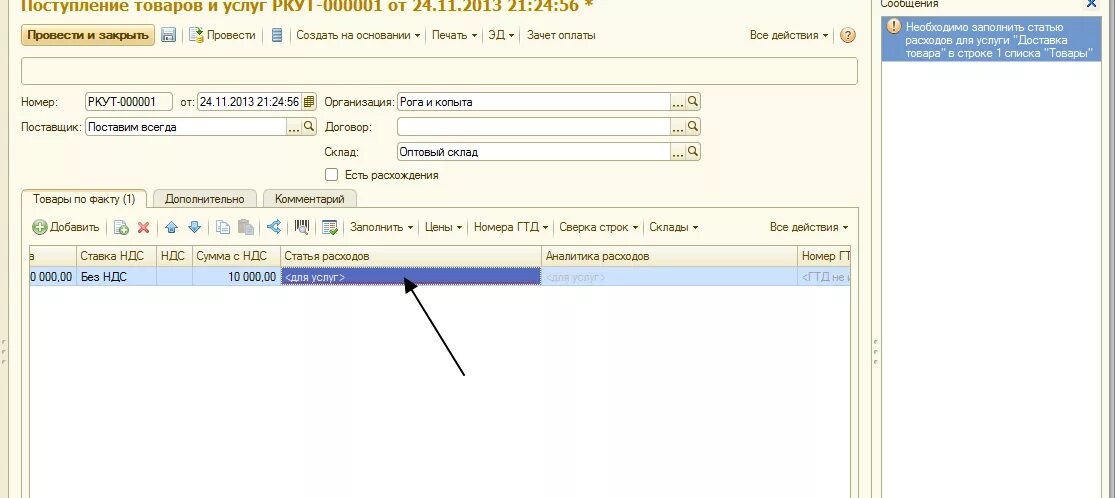Open the top Все действия menu
1115x498 pixels.
[x=789, y=35]
